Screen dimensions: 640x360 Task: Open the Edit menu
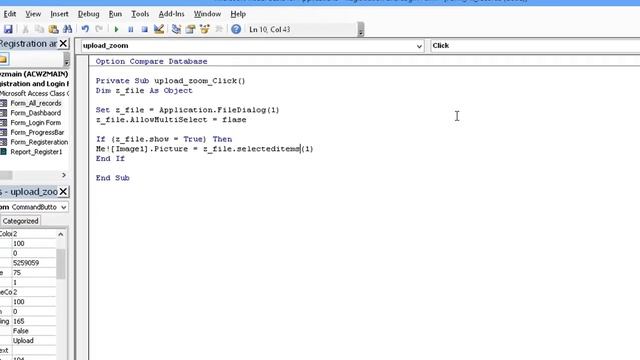tap(9, 14)
